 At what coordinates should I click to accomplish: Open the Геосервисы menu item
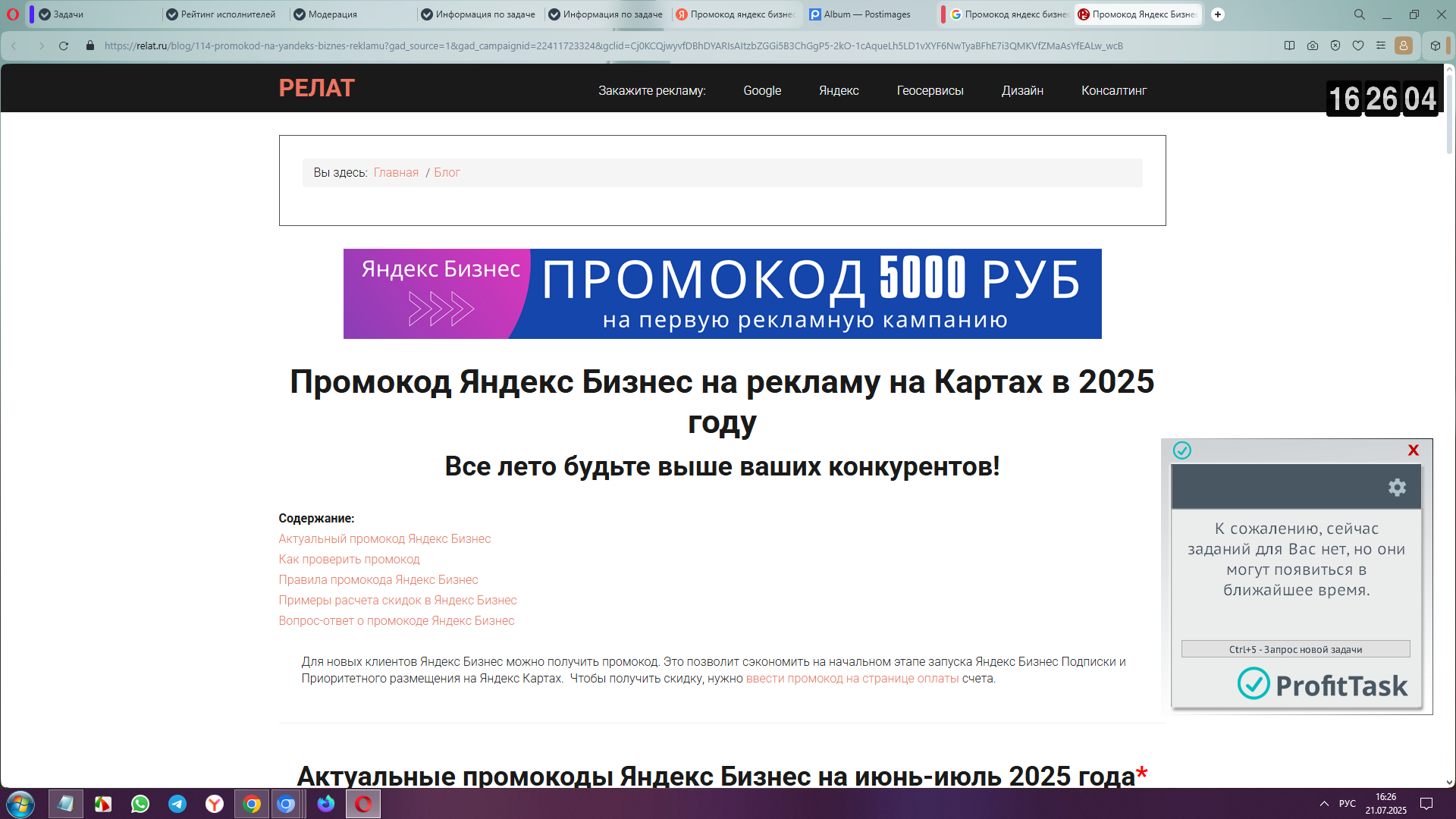[930, 90]
